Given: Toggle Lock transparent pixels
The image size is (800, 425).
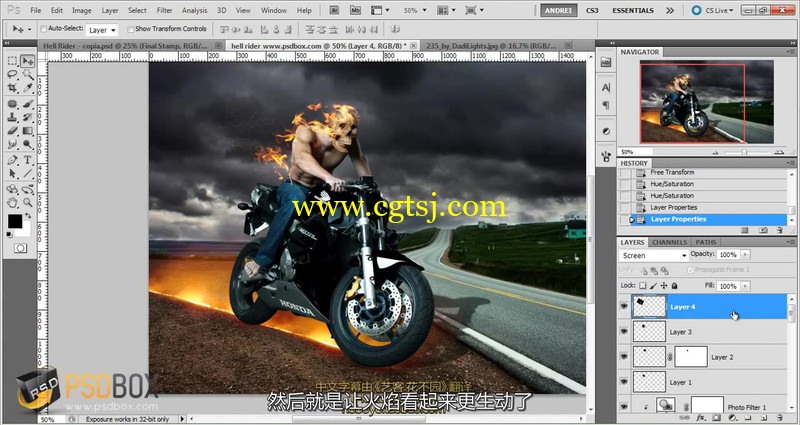Looking at the screenshot, I should [643, 286].
